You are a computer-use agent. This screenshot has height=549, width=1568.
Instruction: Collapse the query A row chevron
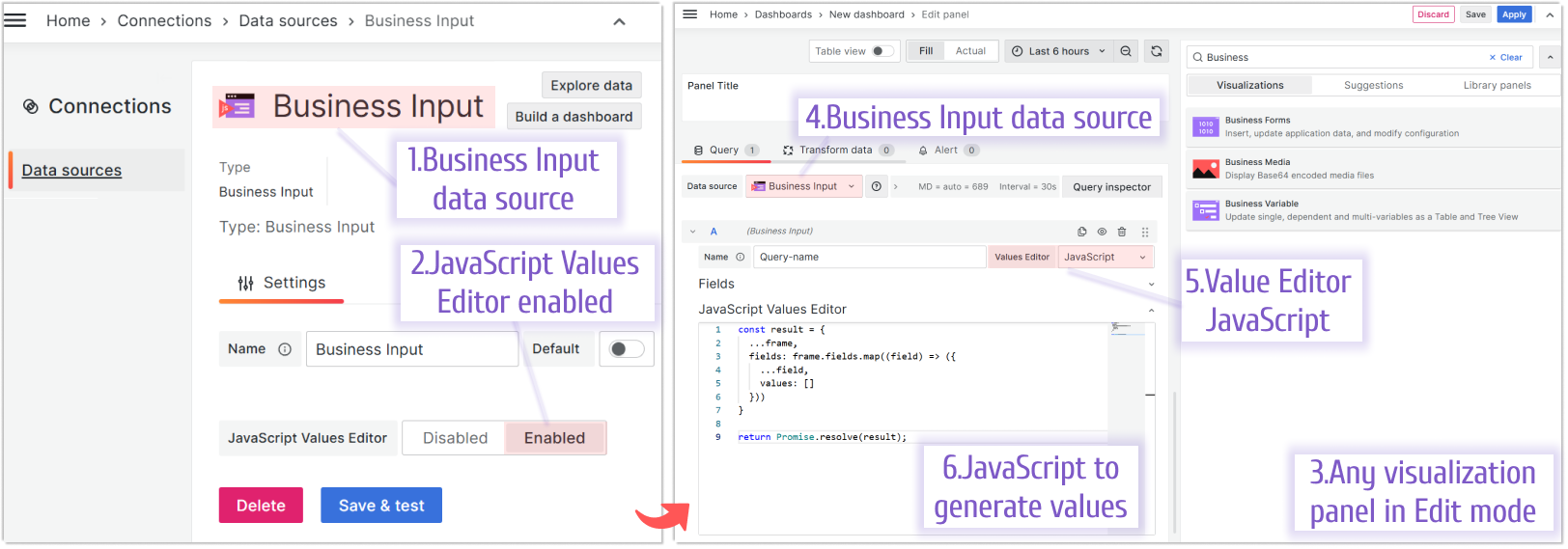[693, 232]
